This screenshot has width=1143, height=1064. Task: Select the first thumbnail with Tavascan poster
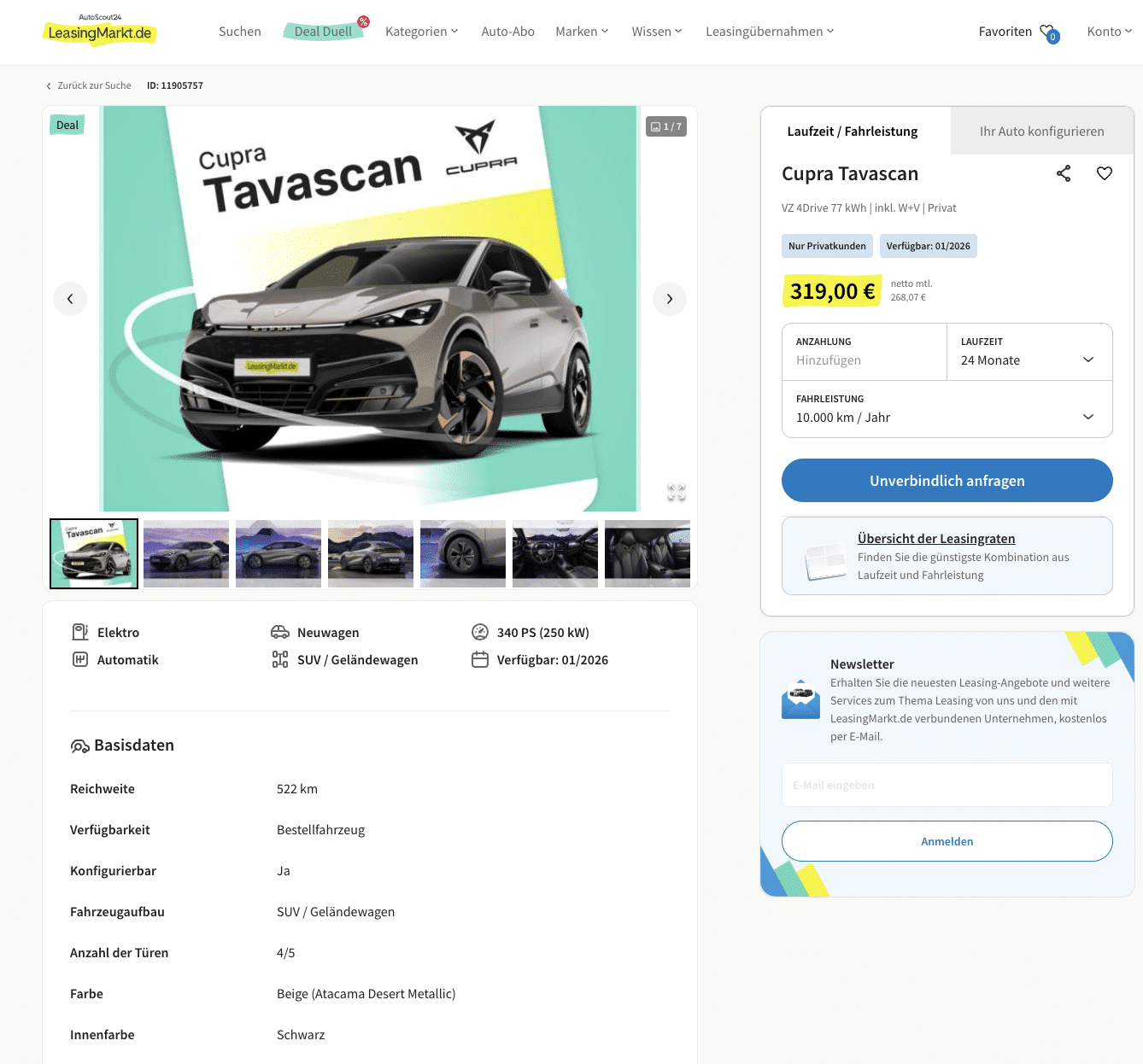[94, 553]
